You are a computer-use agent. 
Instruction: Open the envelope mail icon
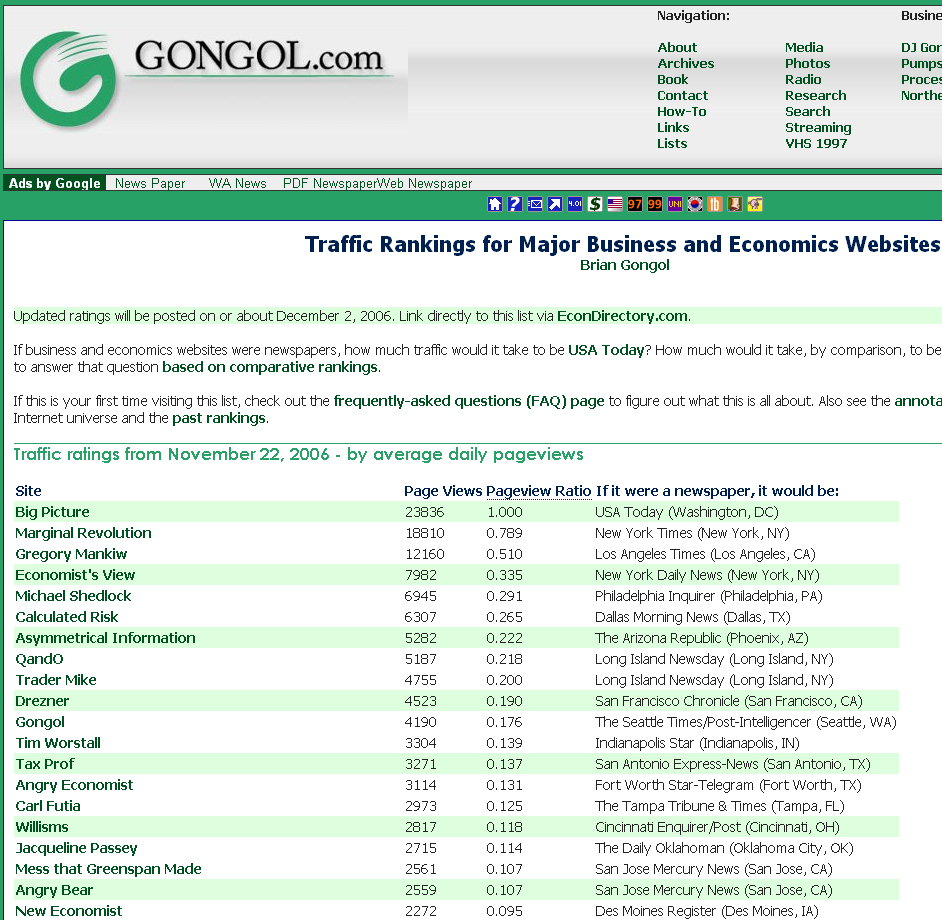[535, 204]
